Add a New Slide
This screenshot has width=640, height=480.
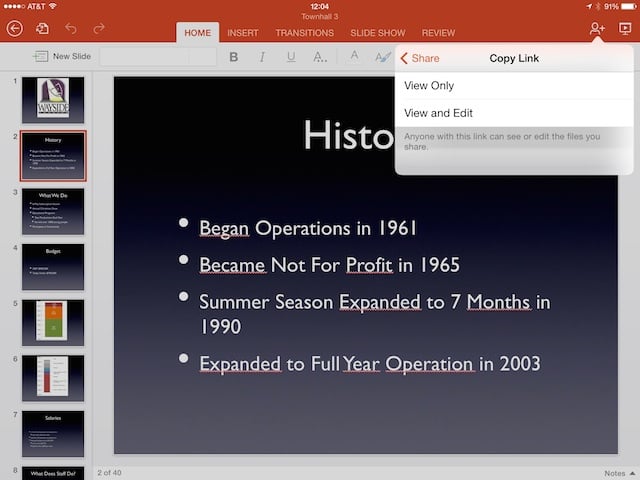[x=62, y=56]
